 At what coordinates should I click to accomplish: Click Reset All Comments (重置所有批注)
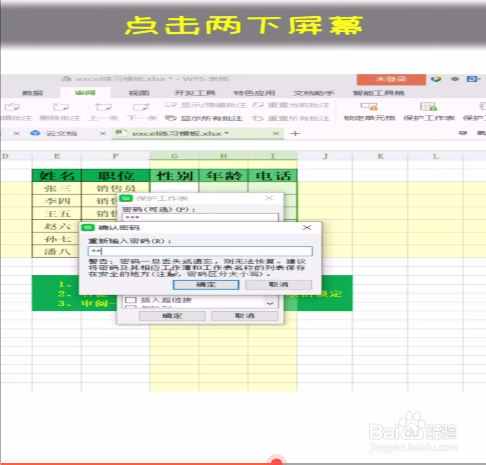click(x=291, y=118)
